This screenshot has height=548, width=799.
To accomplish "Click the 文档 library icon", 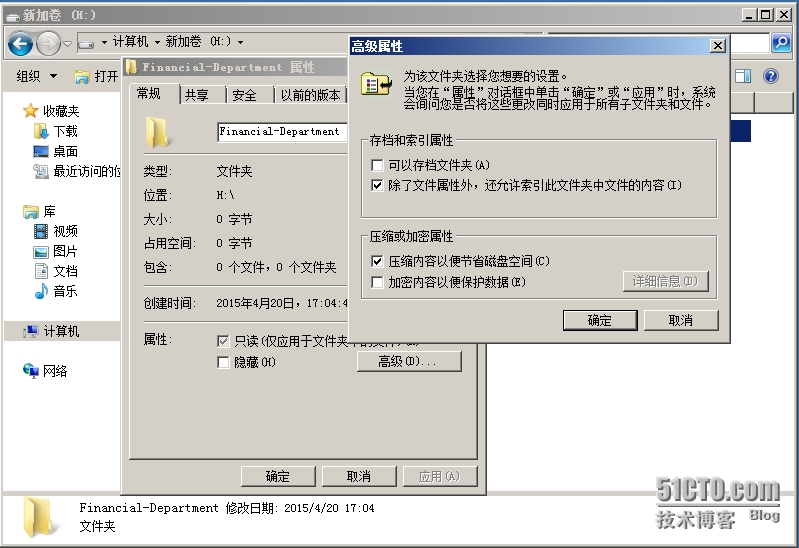I will [41, 271].
